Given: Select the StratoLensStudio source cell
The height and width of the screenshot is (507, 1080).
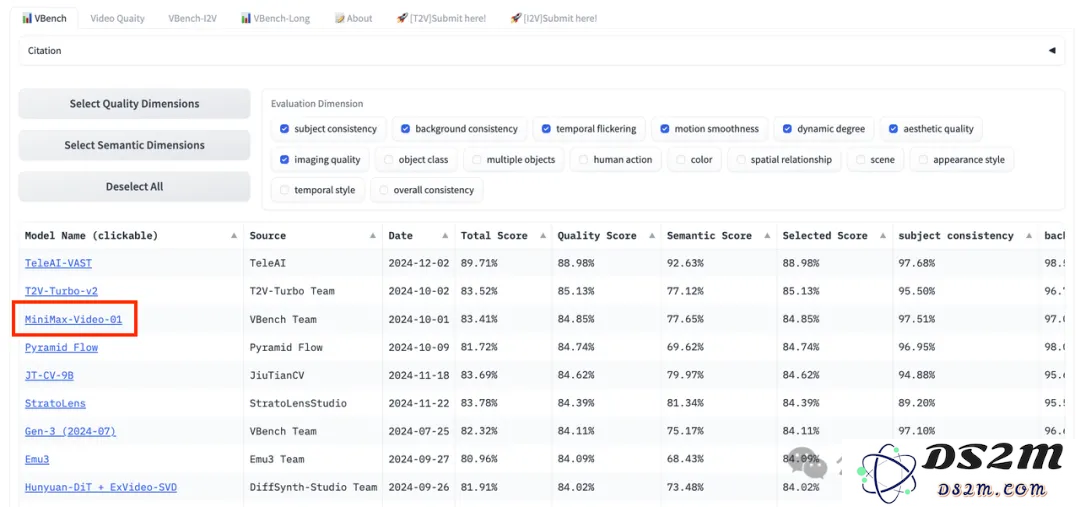Looking at the screenshot, I should pos(313,403).
